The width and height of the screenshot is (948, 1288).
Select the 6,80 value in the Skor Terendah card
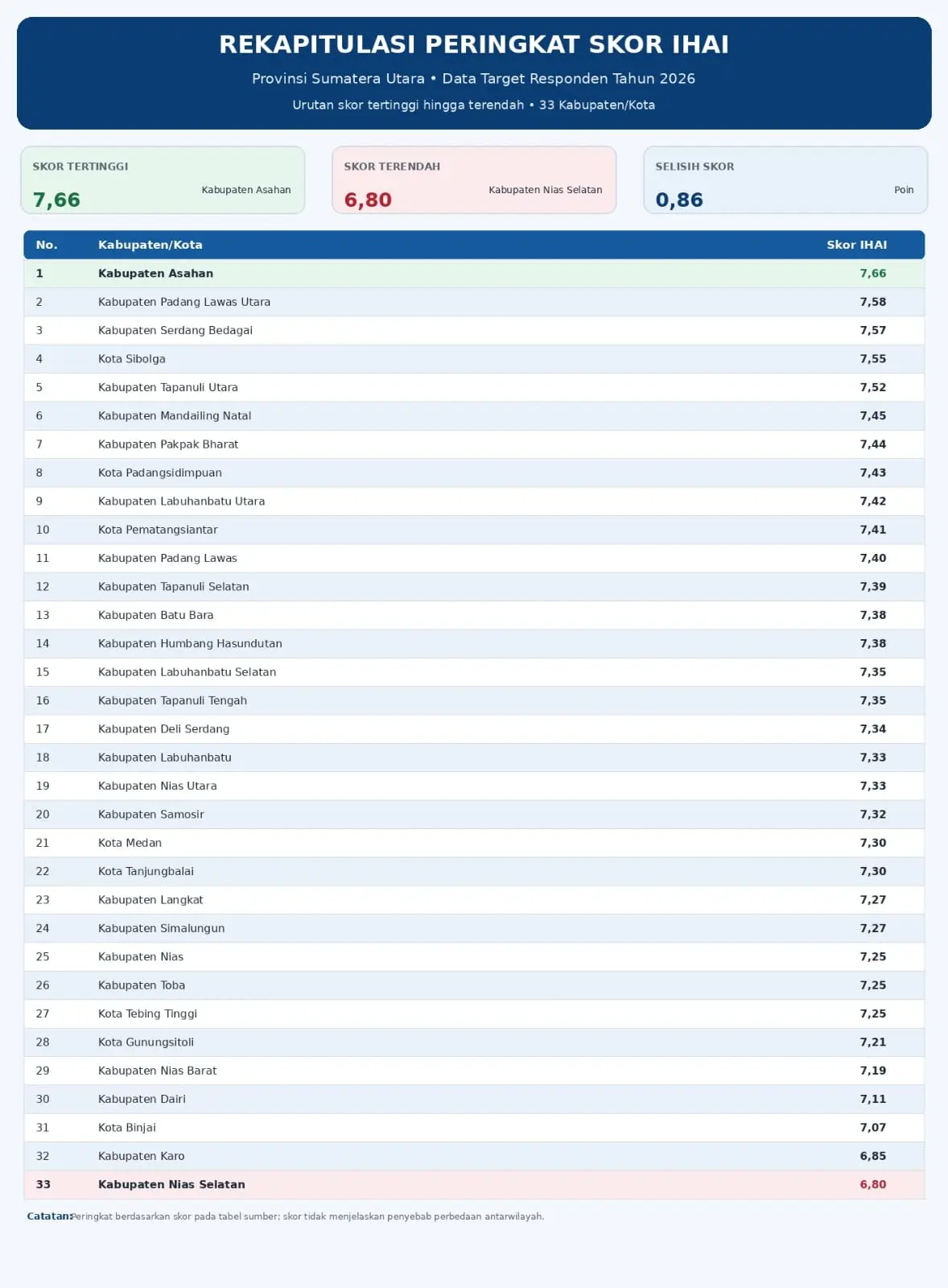pyautogui.click(x=368, y=200)
